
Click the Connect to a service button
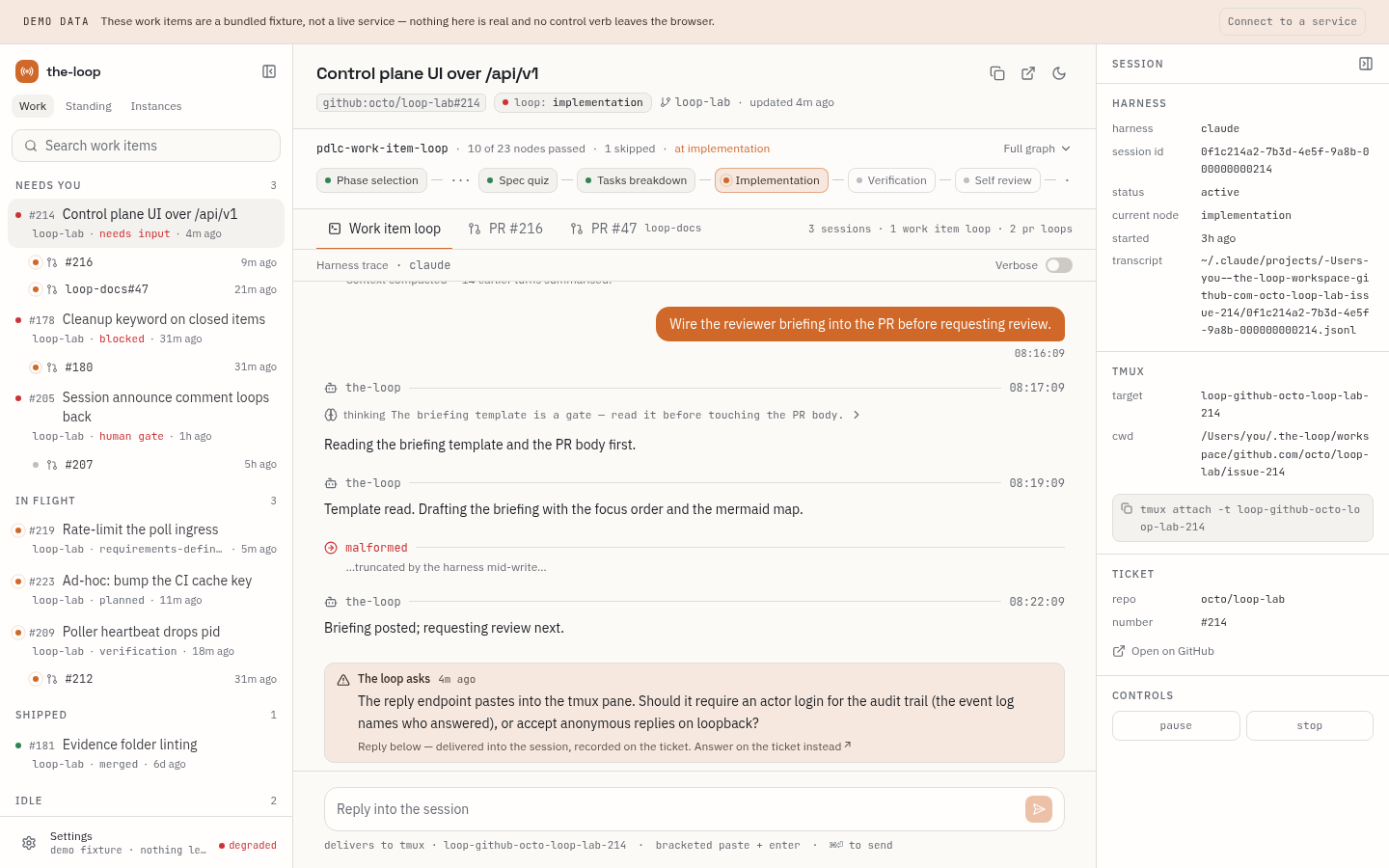pos(1293,21)
